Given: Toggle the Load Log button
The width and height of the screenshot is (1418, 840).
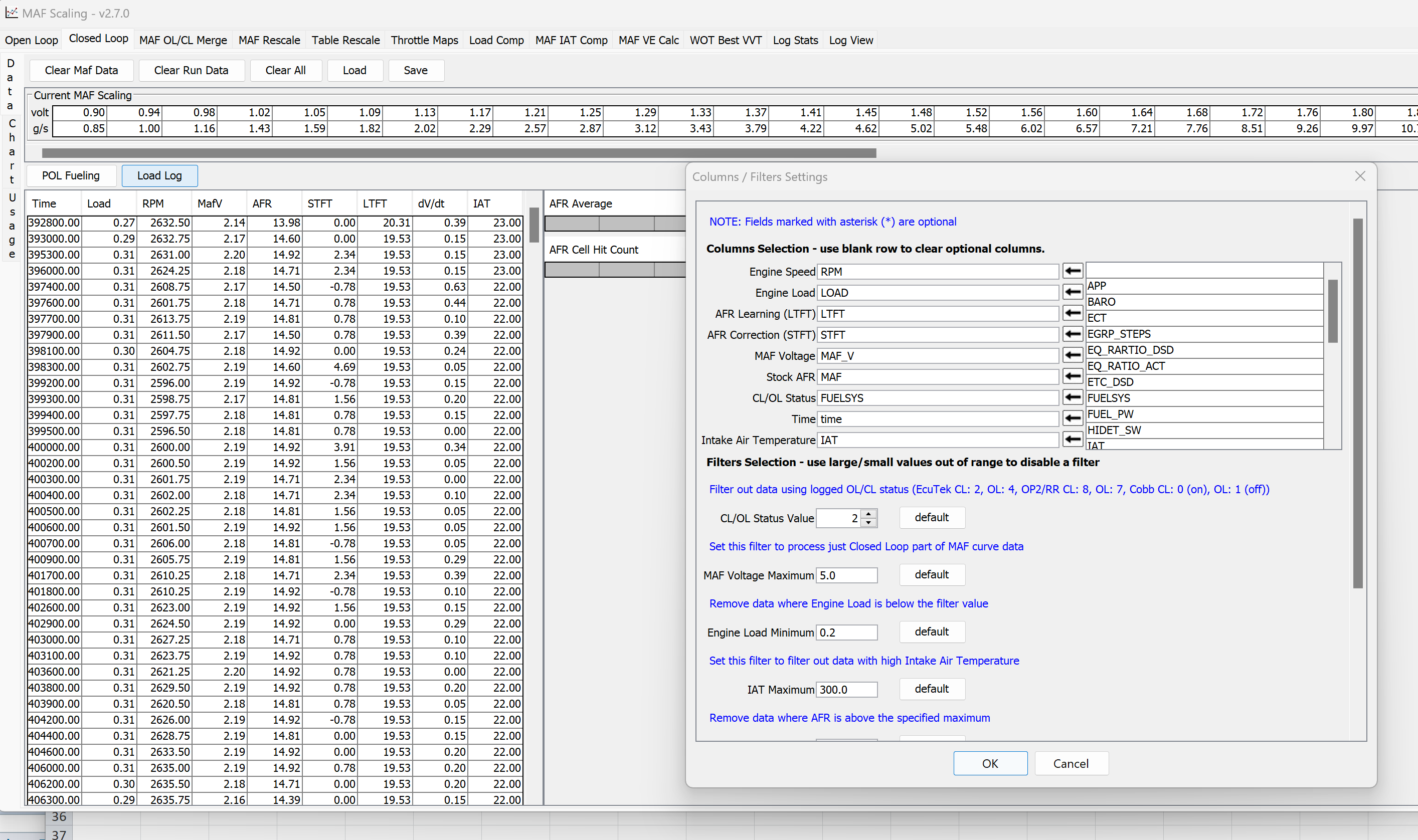Looking at the screenshot, I should point(159,175).
